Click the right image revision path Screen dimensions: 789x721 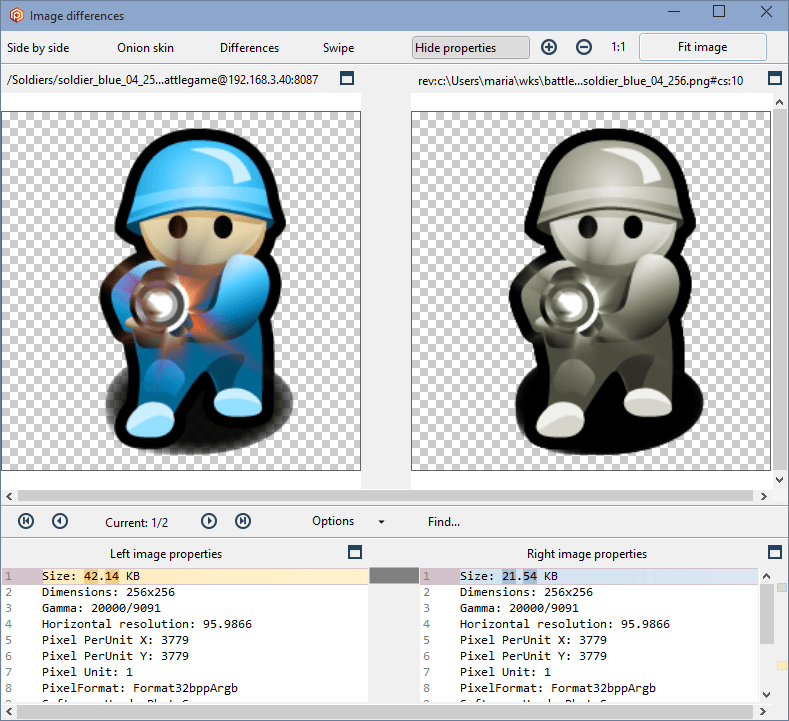tap(580, 81)
